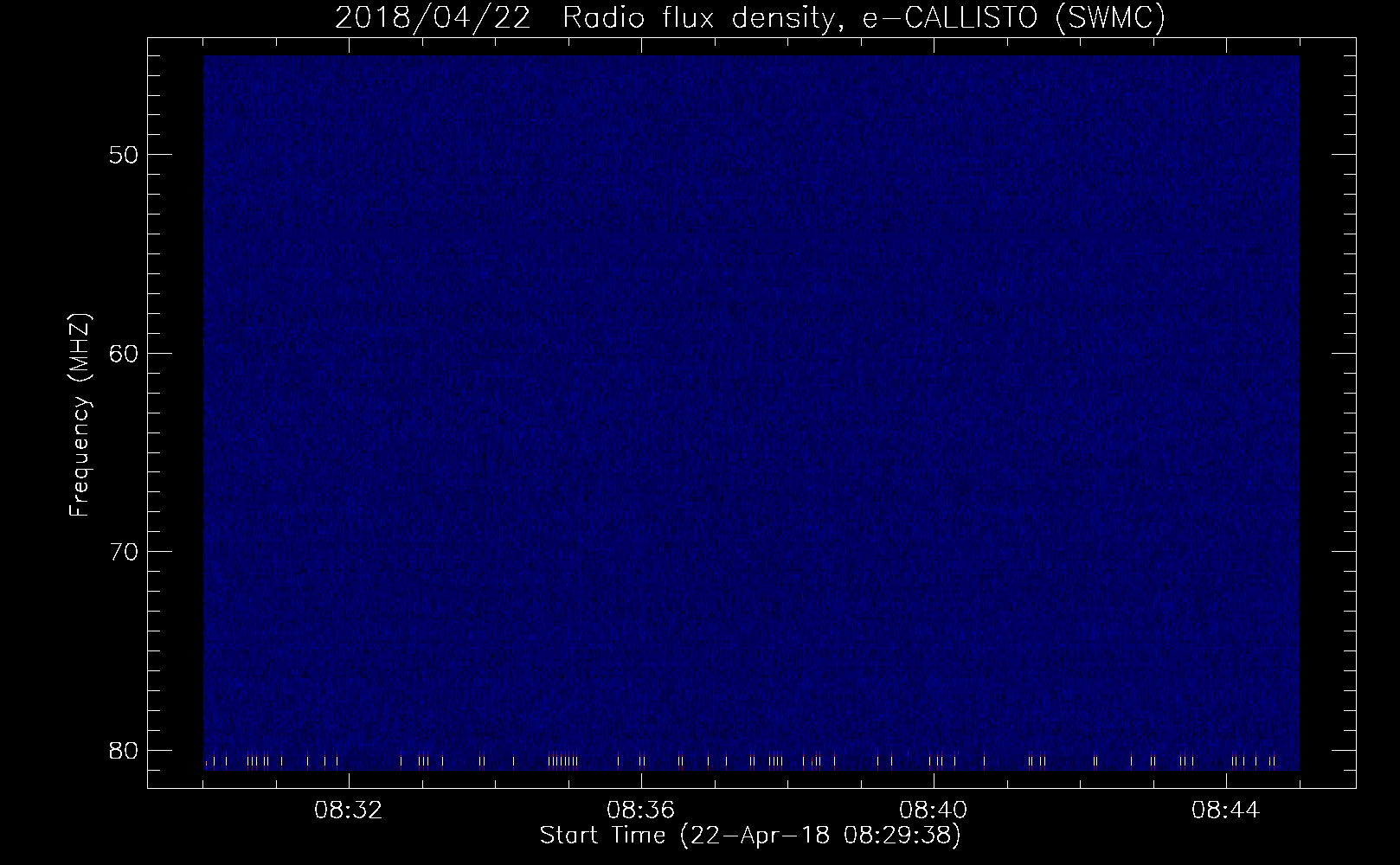The height and width of the screenshot is (865, 1400).
Task: Click the "Start Time (22-Apr-18 08:29:38)" label
Action: 750,836
